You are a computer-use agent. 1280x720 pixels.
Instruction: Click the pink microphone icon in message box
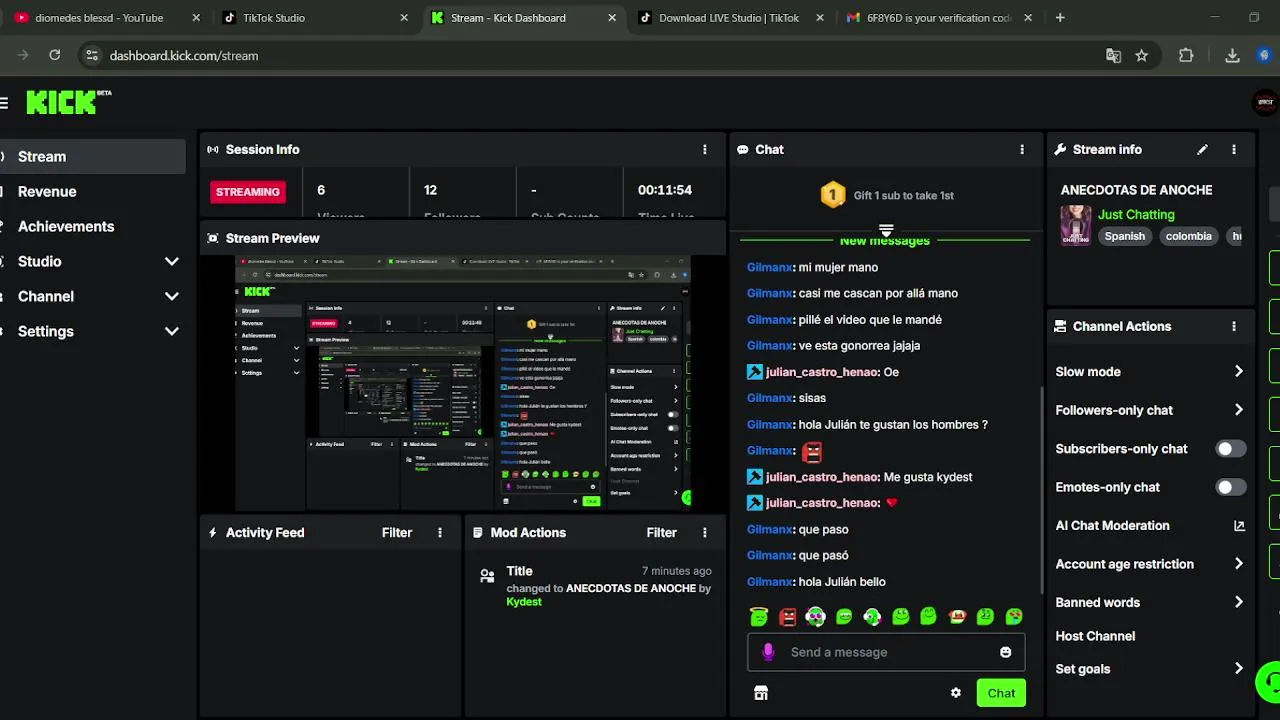[x=768, y=652]
